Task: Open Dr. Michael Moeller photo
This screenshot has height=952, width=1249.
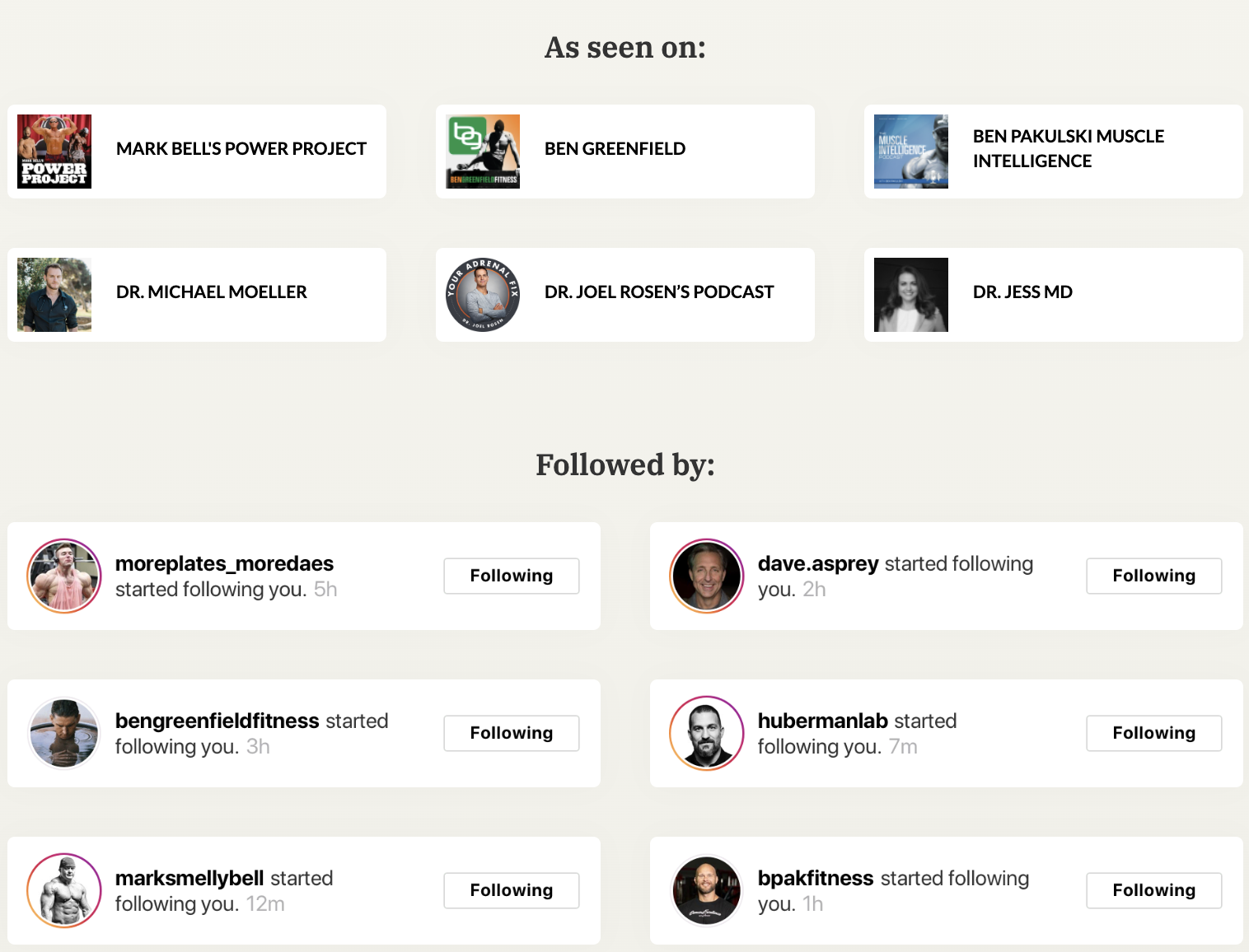Action: click(54, 295)
